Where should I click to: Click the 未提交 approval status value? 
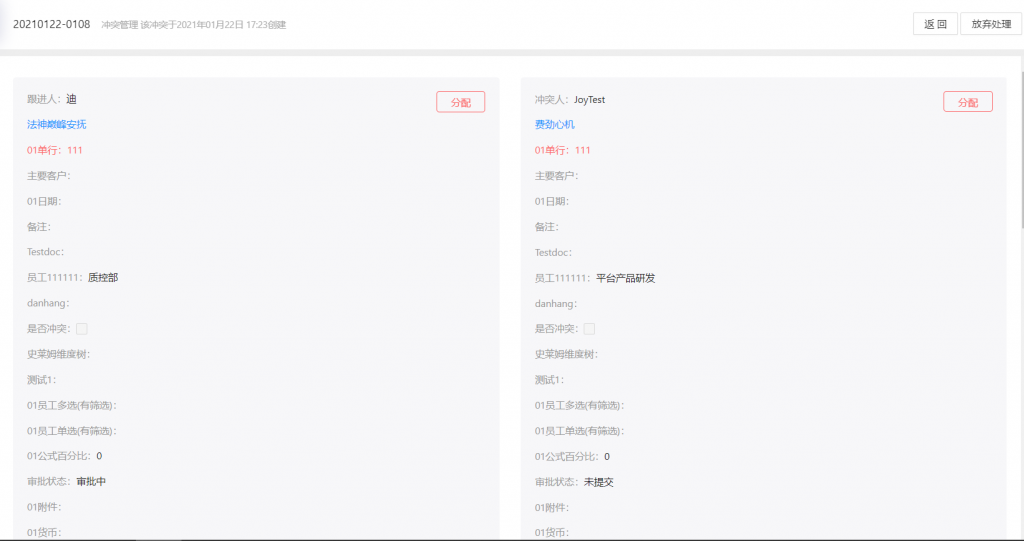tap(599, 482)
